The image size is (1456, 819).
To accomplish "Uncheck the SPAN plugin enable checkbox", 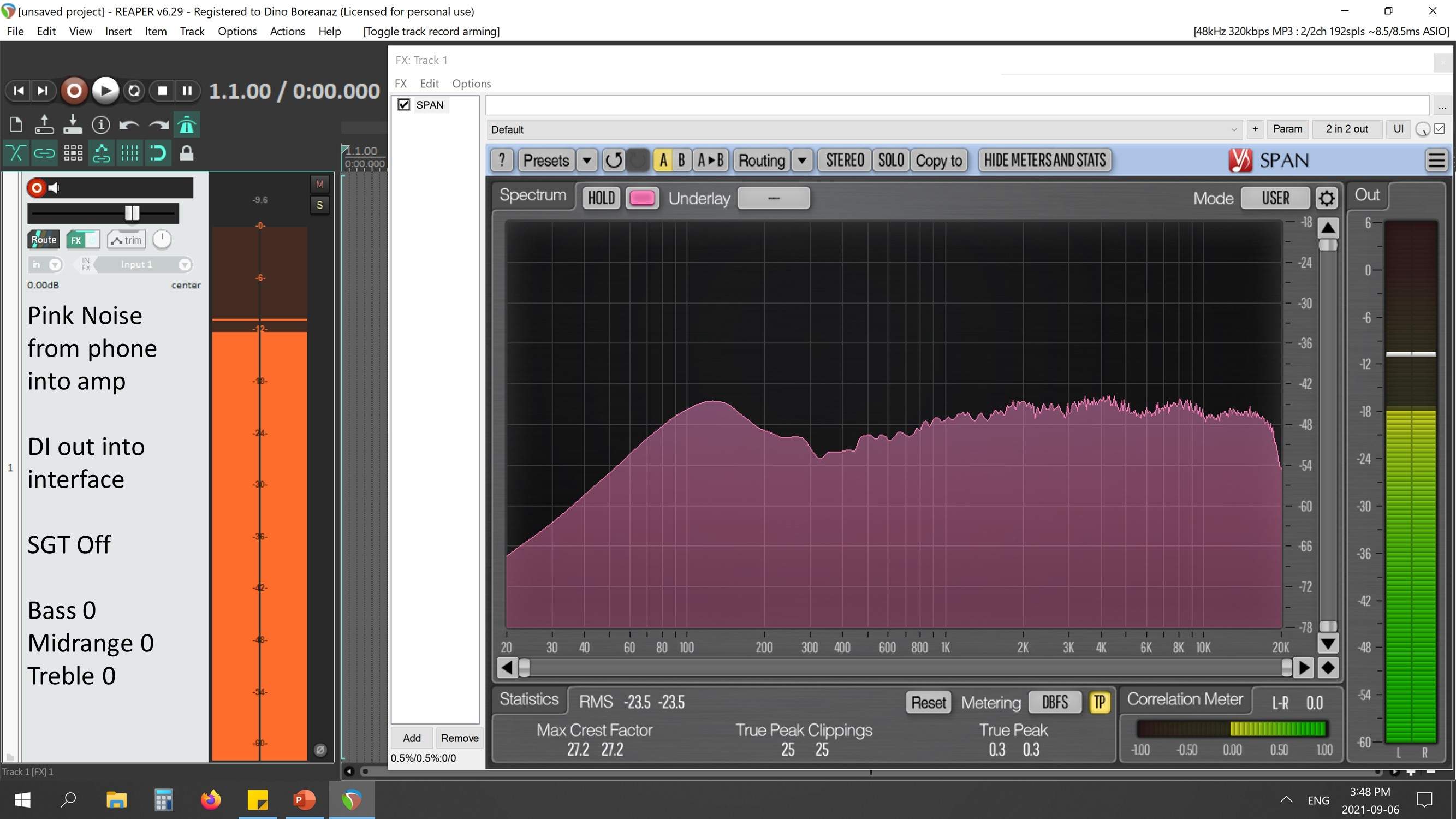I will pyautogui.click(x=403, y=105).
